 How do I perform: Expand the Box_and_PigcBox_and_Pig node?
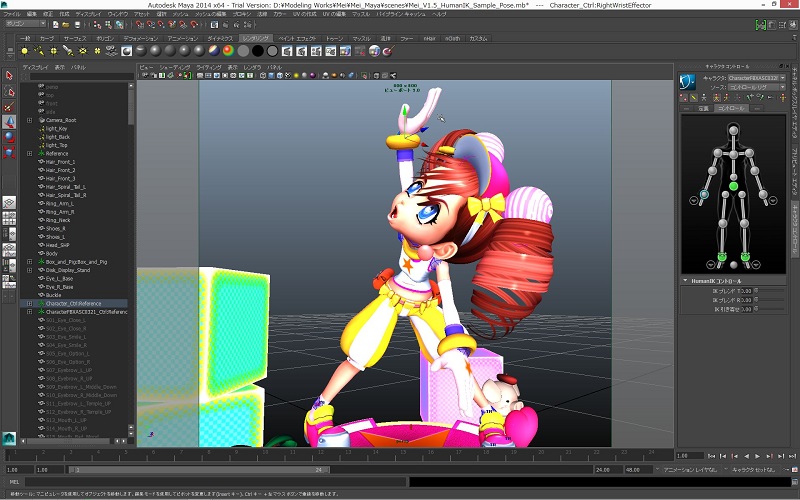[x=30, y=262]
